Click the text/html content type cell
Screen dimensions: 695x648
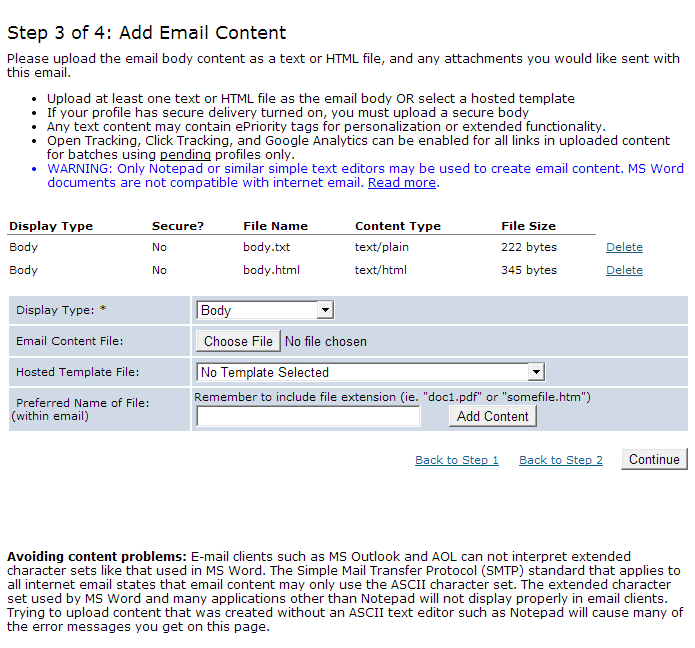pos(381,270)
